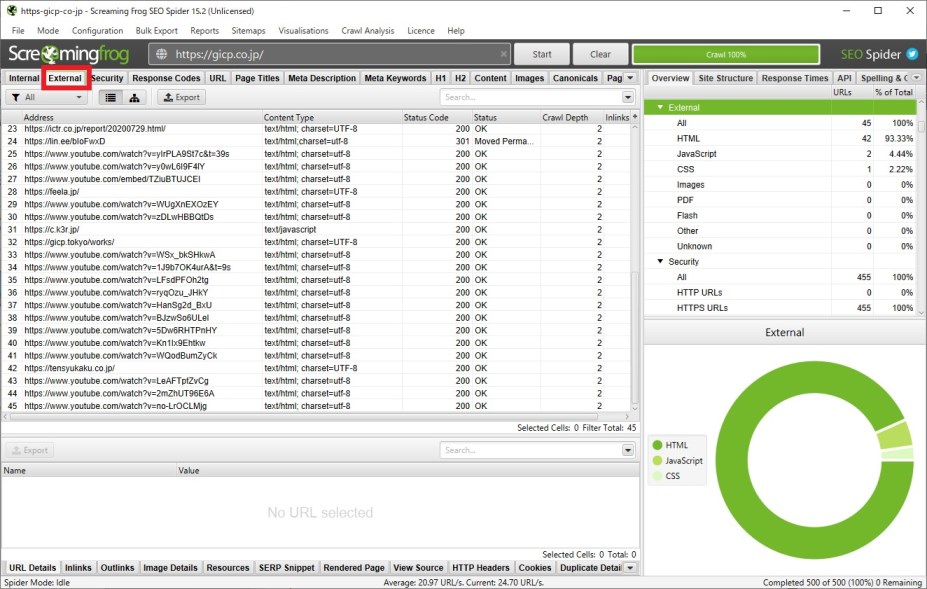Select the HTTPS URLs row in overview
Screen dimensions: 927x589
tap(780, 308)
